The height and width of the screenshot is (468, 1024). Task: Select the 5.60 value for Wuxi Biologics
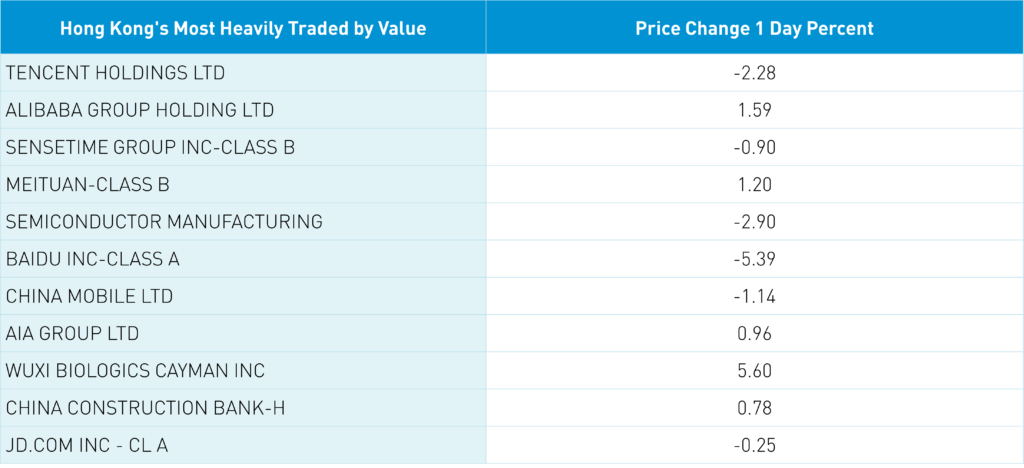coord(755,371)
